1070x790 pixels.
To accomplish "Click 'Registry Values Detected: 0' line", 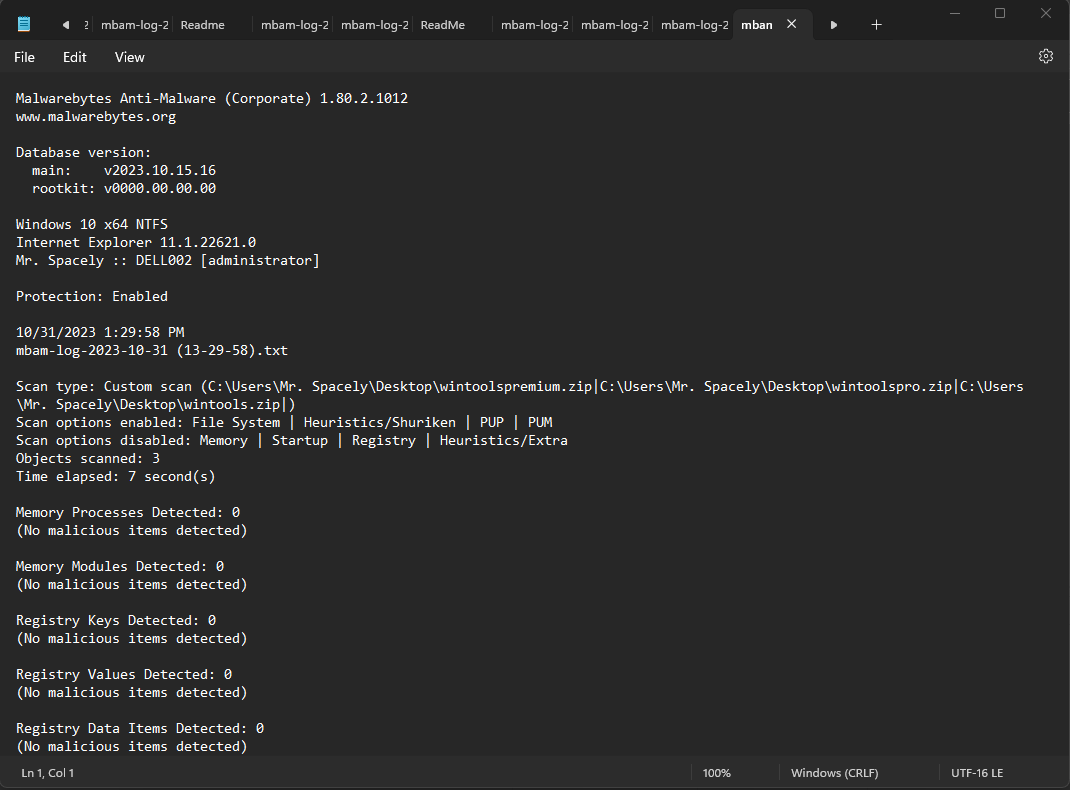I will pos(124,674).
